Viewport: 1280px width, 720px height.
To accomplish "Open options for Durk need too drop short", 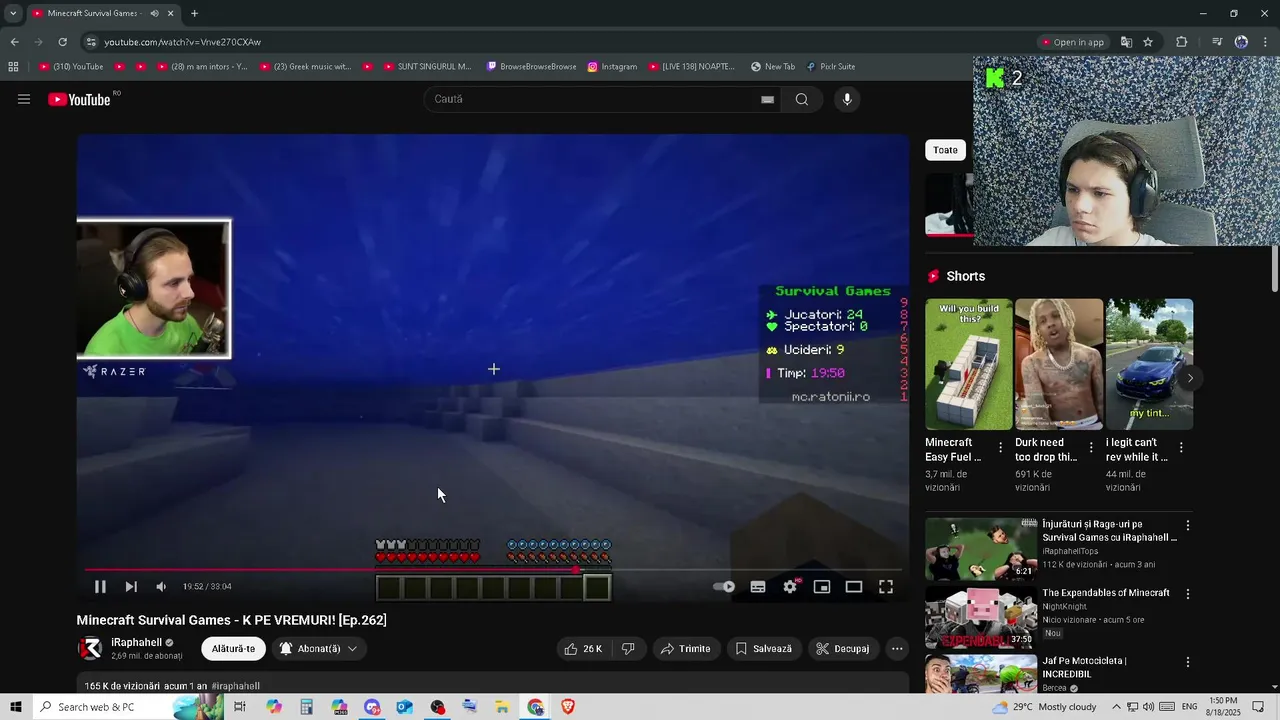I will tap(1091, 448).
